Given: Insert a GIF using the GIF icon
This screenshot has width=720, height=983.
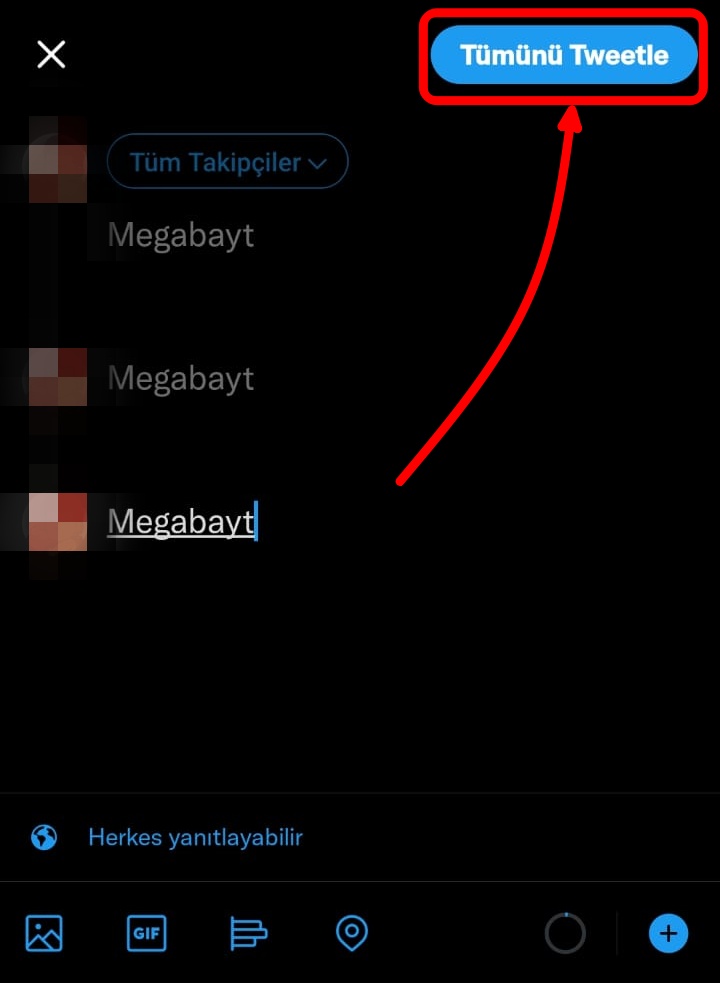Looking at the screenshot, I should [x=147, y=933].
